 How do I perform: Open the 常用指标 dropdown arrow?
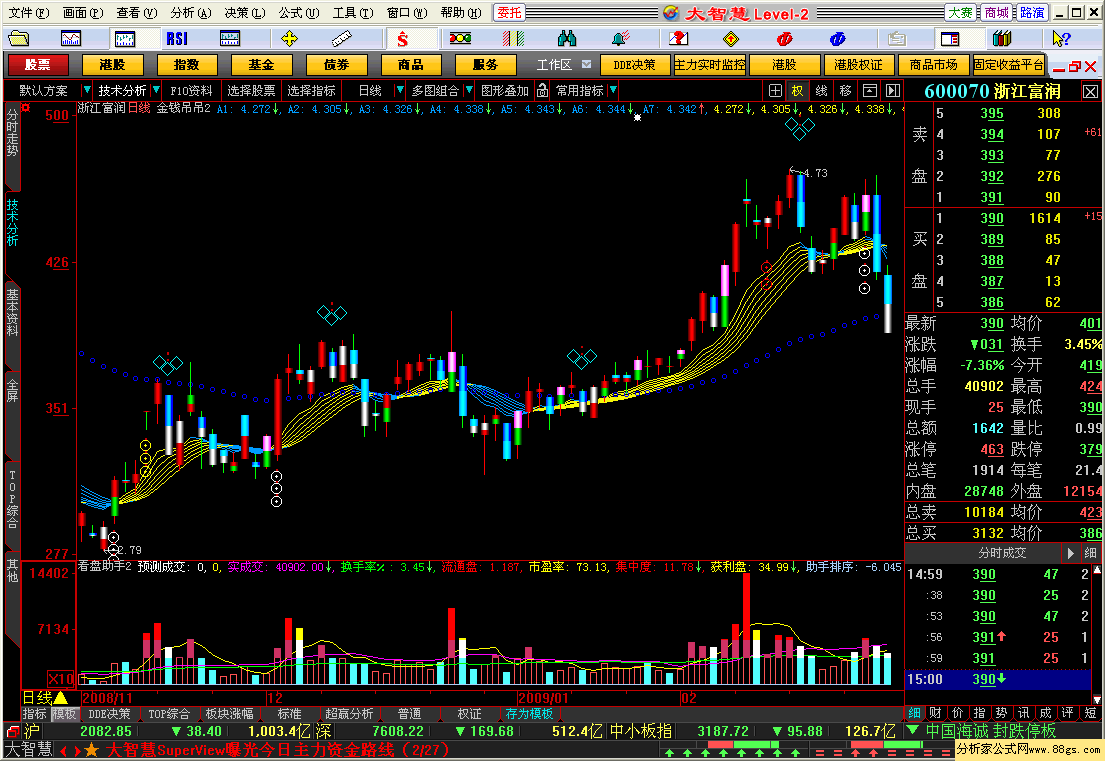click(613, 90)
